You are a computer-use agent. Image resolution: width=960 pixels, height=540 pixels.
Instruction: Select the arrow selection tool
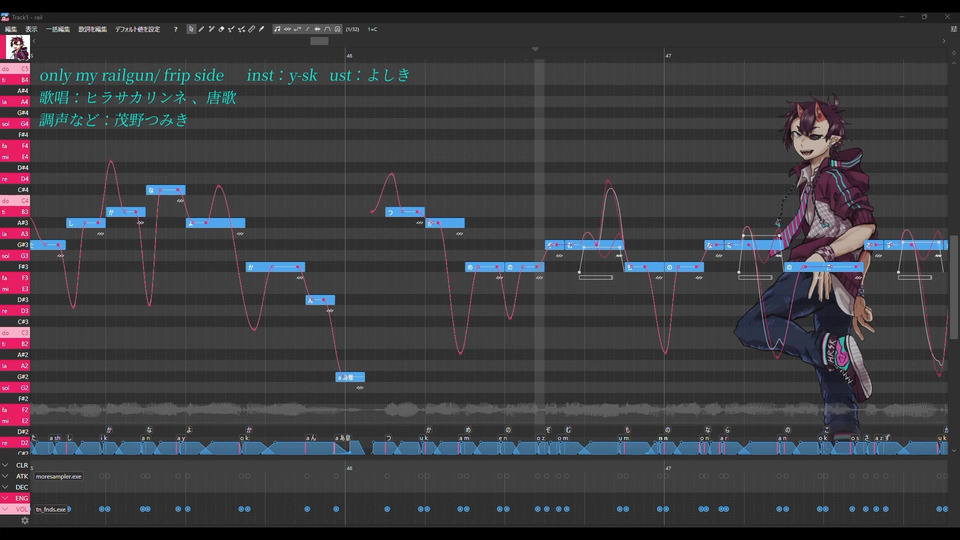pyautogui.click(x=191, y=29)
